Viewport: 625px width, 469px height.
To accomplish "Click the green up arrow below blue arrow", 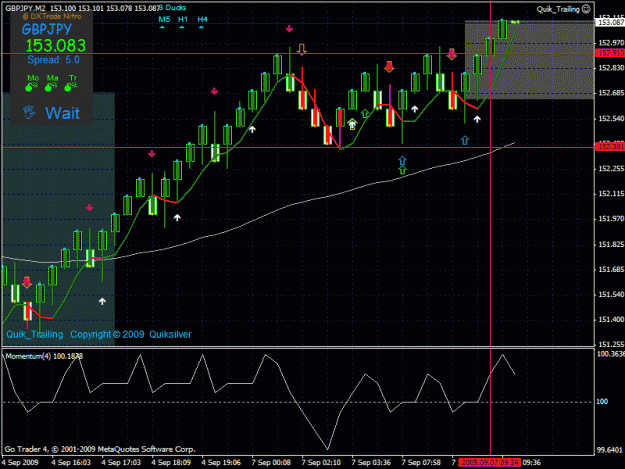I will point(402,171).
